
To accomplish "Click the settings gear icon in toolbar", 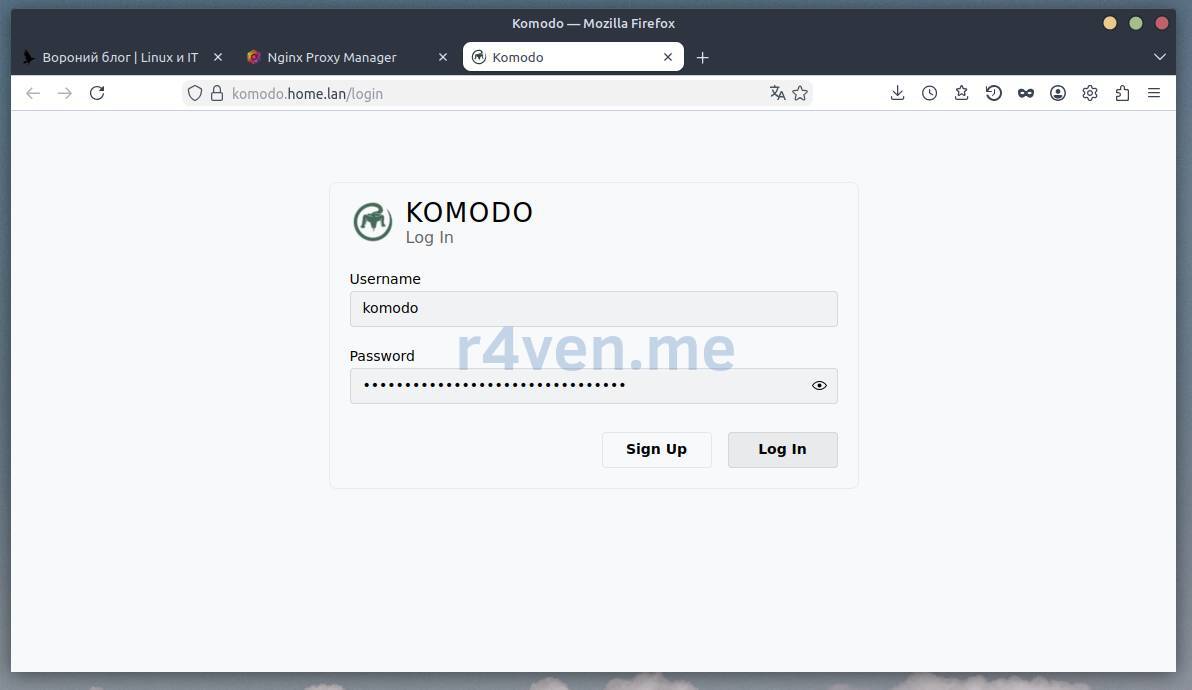I will coord(1090,93).
